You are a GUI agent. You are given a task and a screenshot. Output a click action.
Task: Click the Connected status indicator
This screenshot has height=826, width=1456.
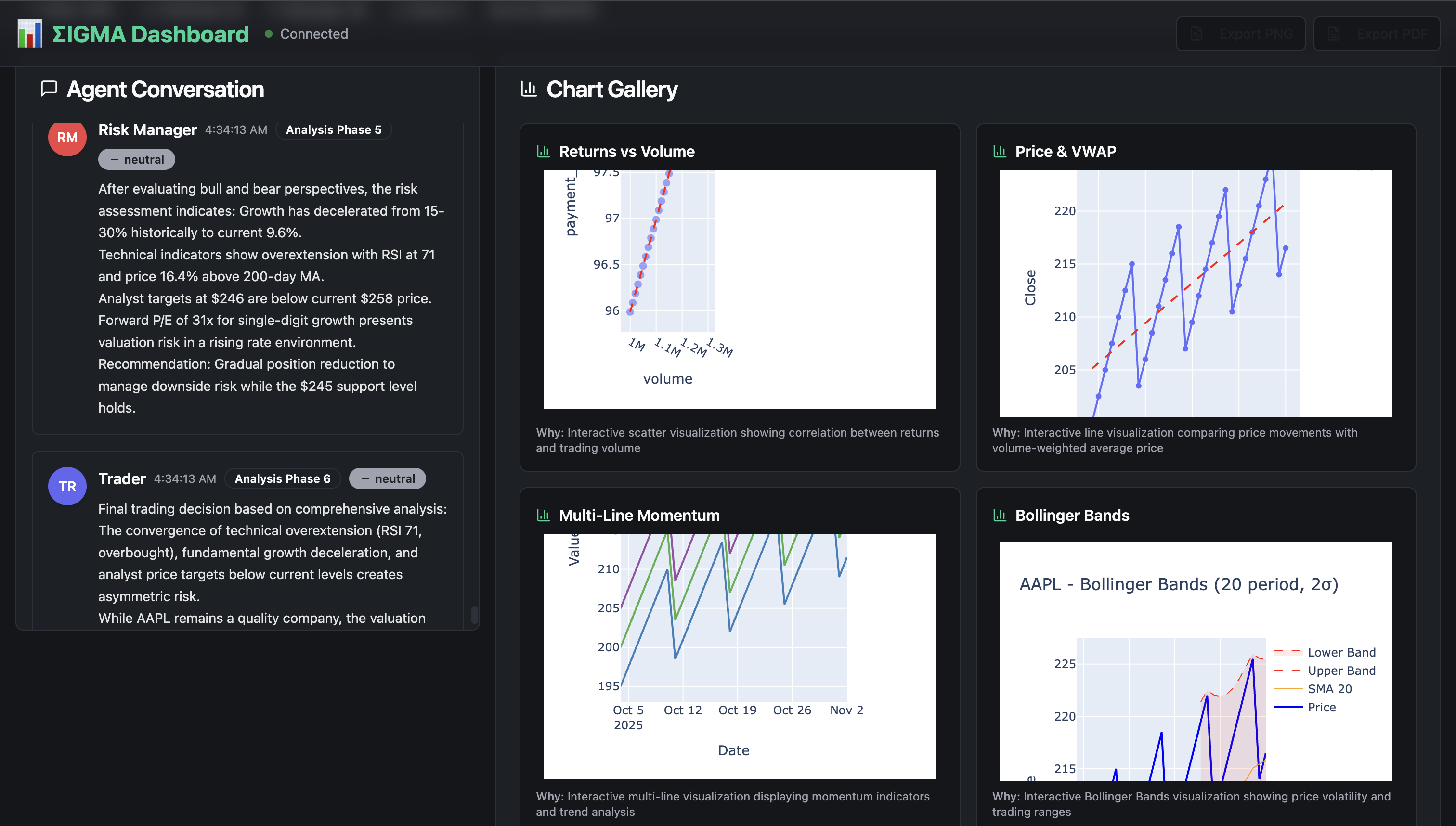(306, 34)
